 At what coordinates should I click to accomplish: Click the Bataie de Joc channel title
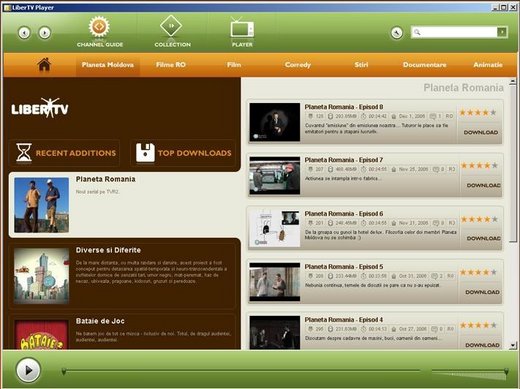pos(100,321)
